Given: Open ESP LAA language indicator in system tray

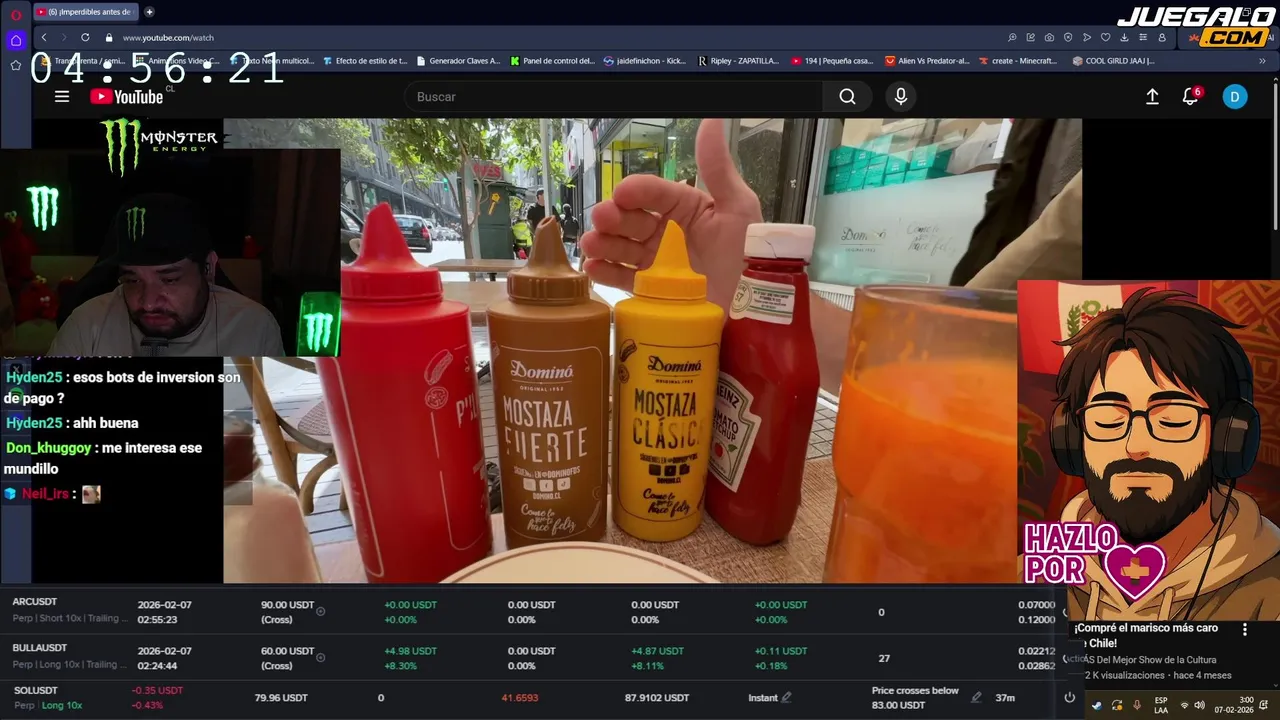Looking at the screenshot, I should (x=1161, y=705).
